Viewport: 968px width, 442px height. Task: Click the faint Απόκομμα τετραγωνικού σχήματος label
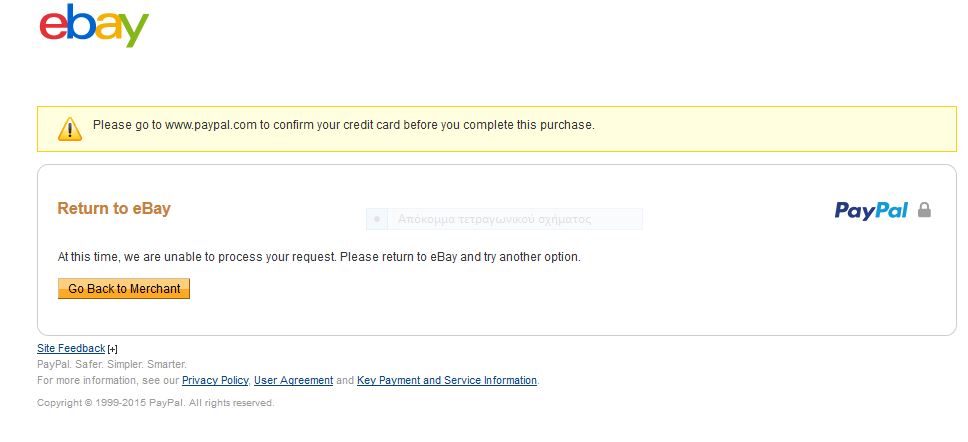(x=494, y=219)
